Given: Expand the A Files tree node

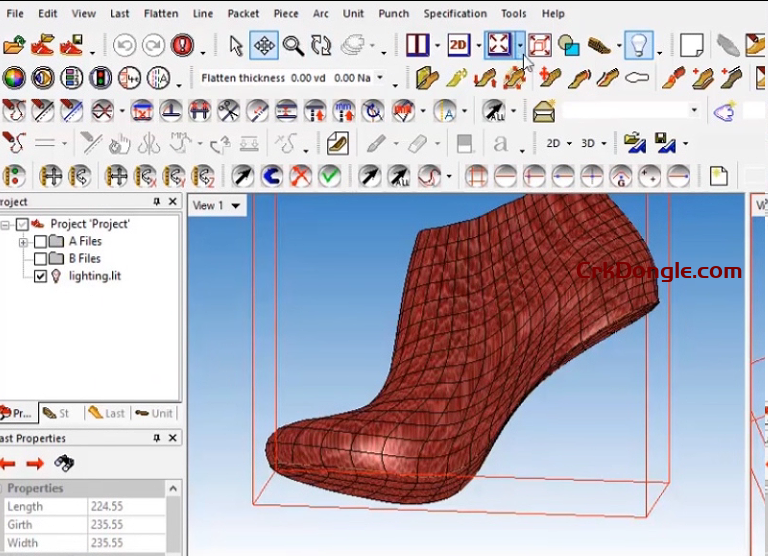Looking at the screenshot, I should [x=22, y=242].
